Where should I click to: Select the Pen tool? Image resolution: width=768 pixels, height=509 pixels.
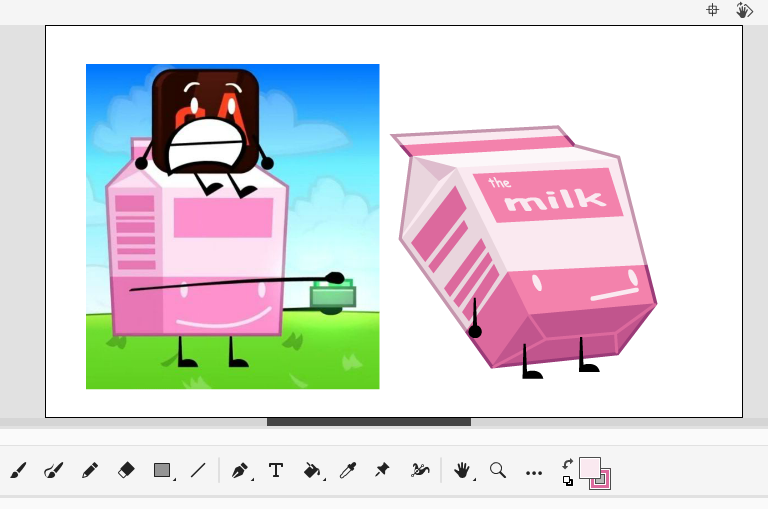(240, 470)
